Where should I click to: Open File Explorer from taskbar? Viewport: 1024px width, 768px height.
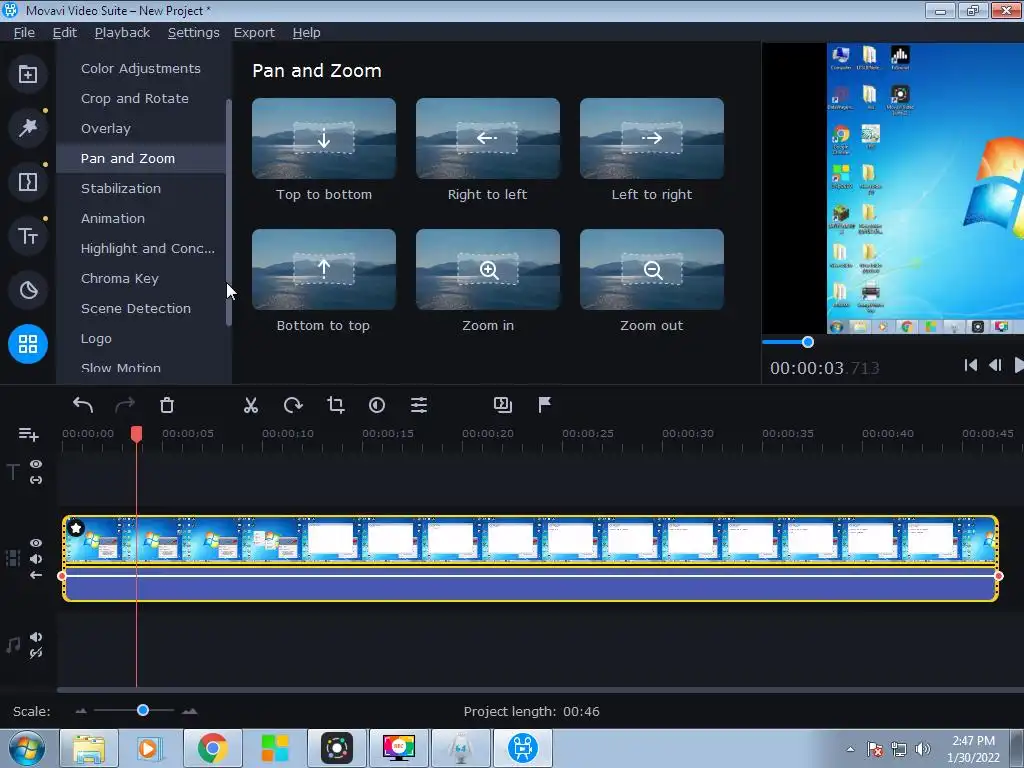[89, 748]
